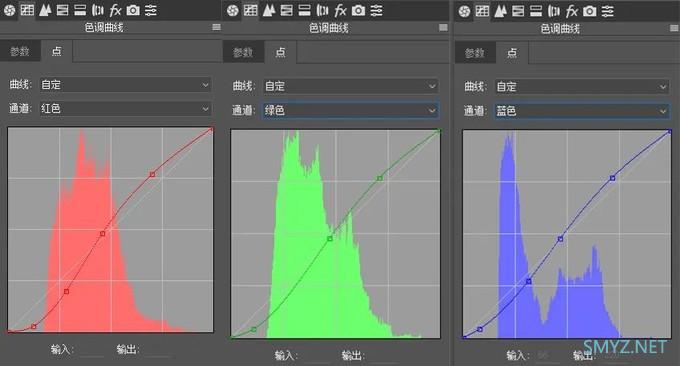Select middle control point on green curve
The height and width of the screenshot is (366, 680).
[x=330, y=239]
